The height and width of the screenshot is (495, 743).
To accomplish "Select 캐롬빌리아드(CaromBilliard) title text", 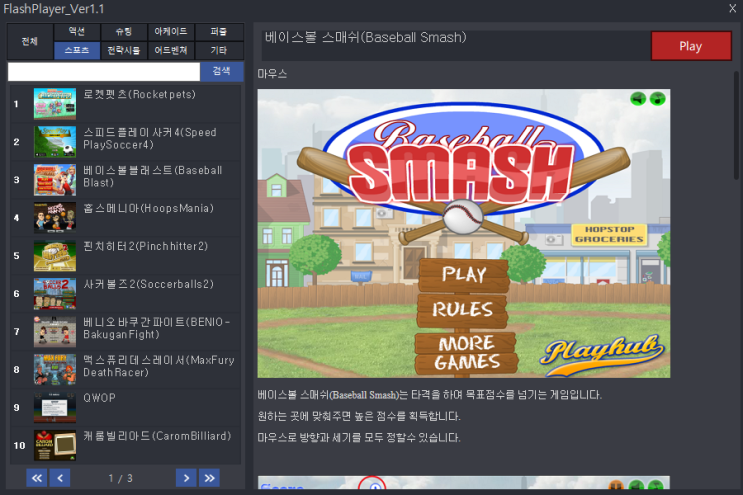I will [157, 436].
